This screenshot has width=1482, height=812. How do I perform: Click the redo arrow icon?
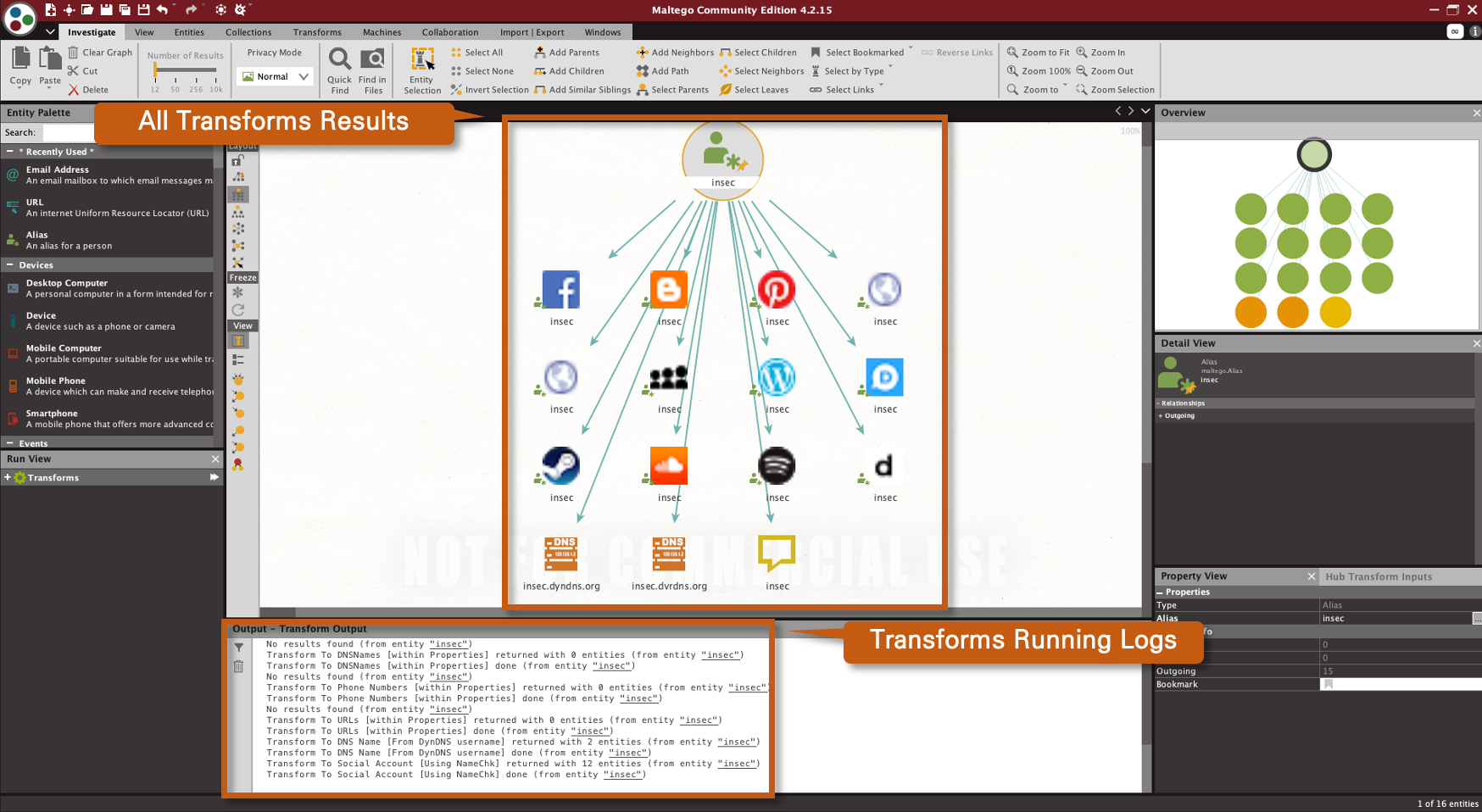191,9
